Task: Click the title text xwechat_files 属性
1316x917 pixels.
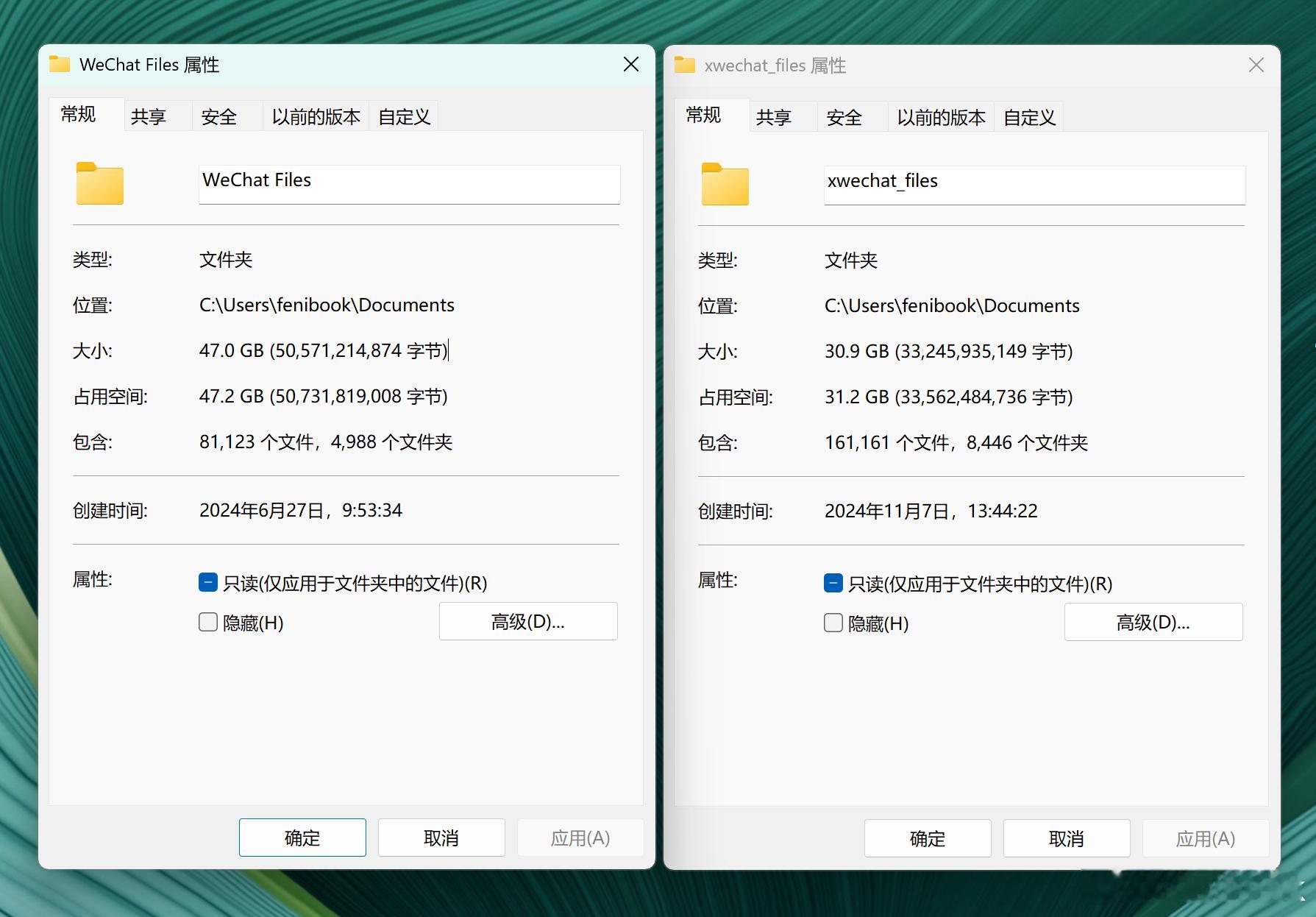Action: 775,65
